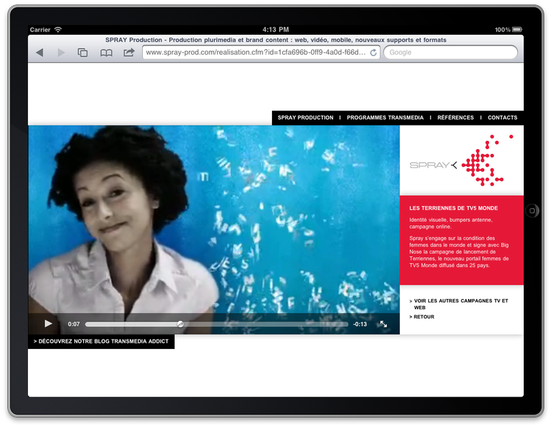Tap the Safari back arrow
This screenshot has width=550, height=426.
pos(40,53)
